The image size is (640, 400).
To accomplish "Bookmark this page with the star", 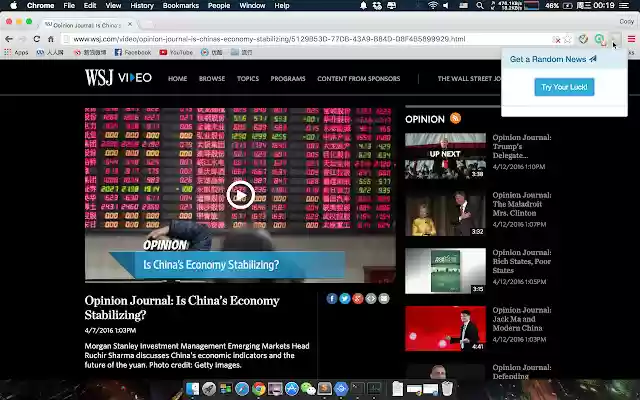I will [568, 39].
